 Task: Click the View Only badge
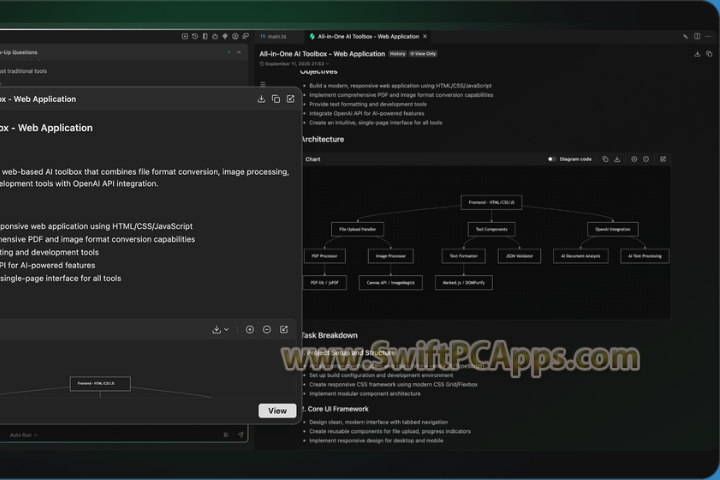pos(423,54)
